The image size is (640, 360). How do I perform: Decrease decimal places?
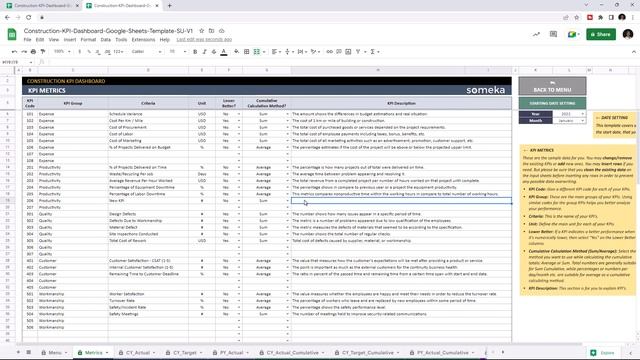(98, 52)
